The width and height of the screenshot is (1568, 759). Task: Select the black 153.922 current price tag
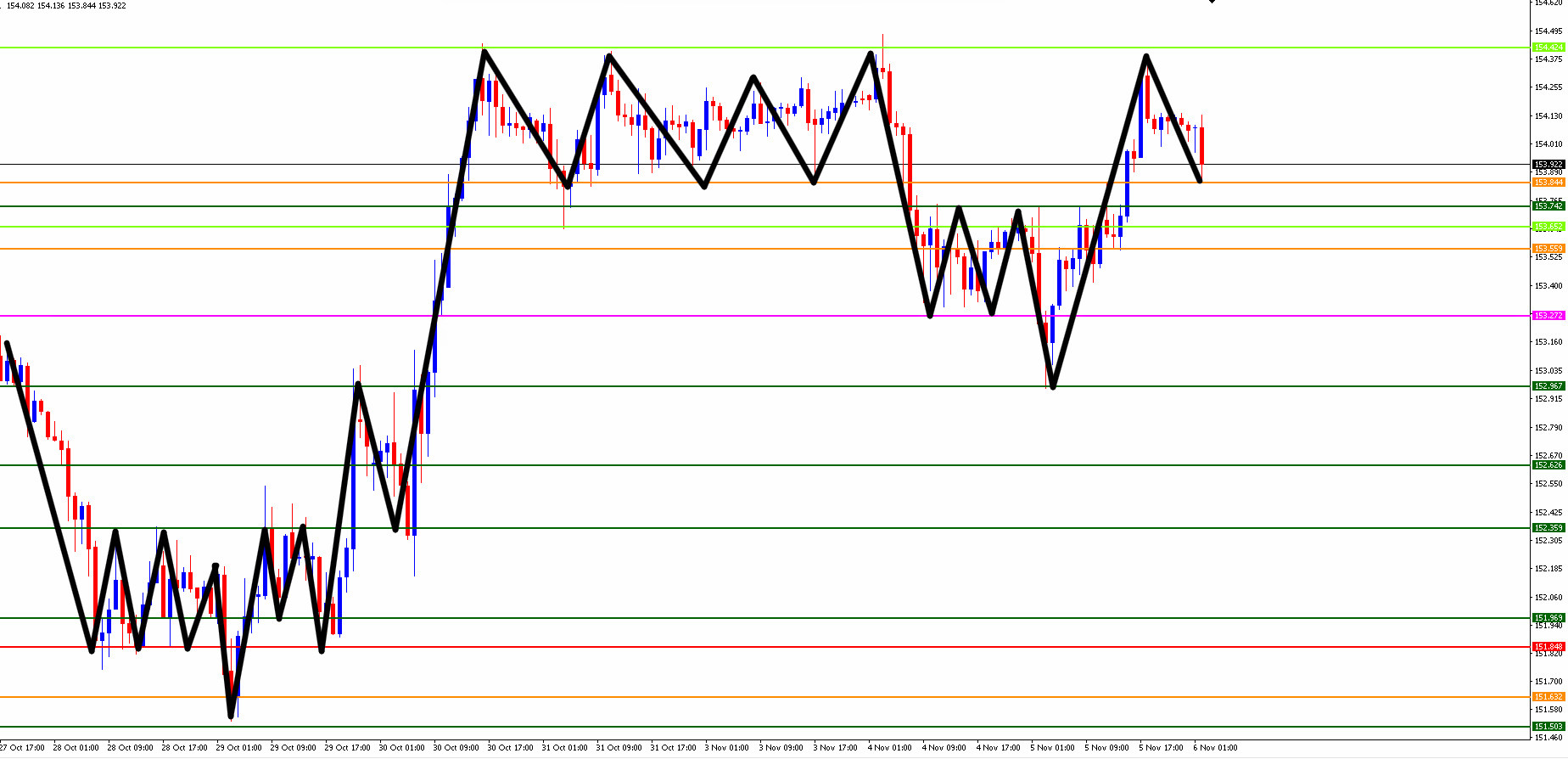tap(1548, 165)
